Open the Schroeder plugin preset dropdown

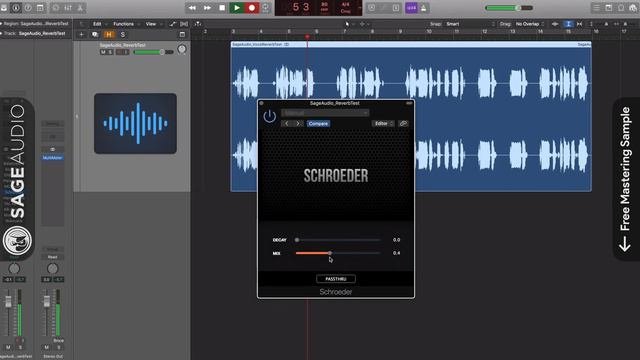point(325,113)
